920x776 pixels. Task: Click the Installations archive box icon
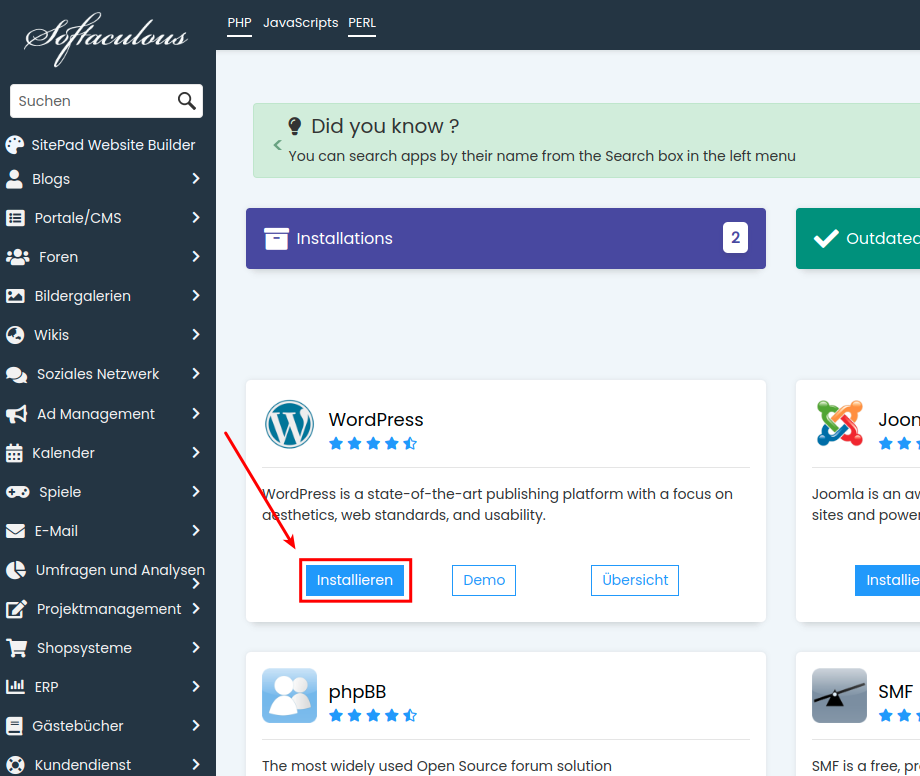click(x=276, y=239)
